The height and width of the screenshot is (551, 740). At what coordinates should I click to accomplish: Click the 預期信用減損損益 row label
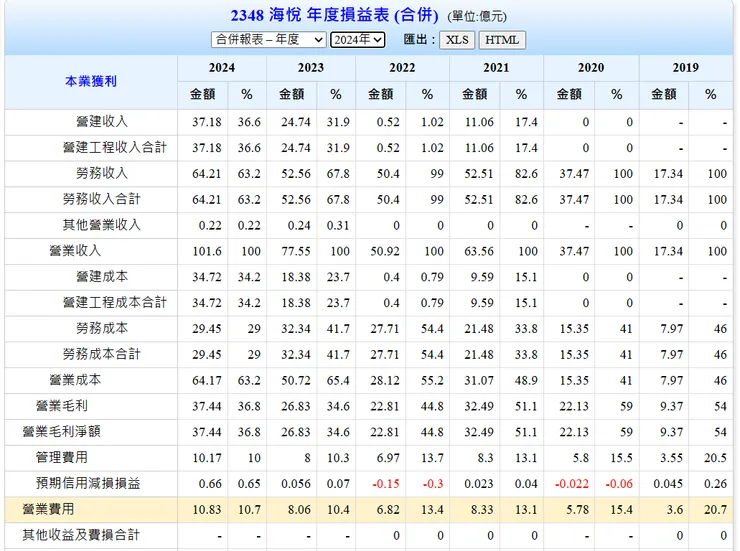point(88,483)
